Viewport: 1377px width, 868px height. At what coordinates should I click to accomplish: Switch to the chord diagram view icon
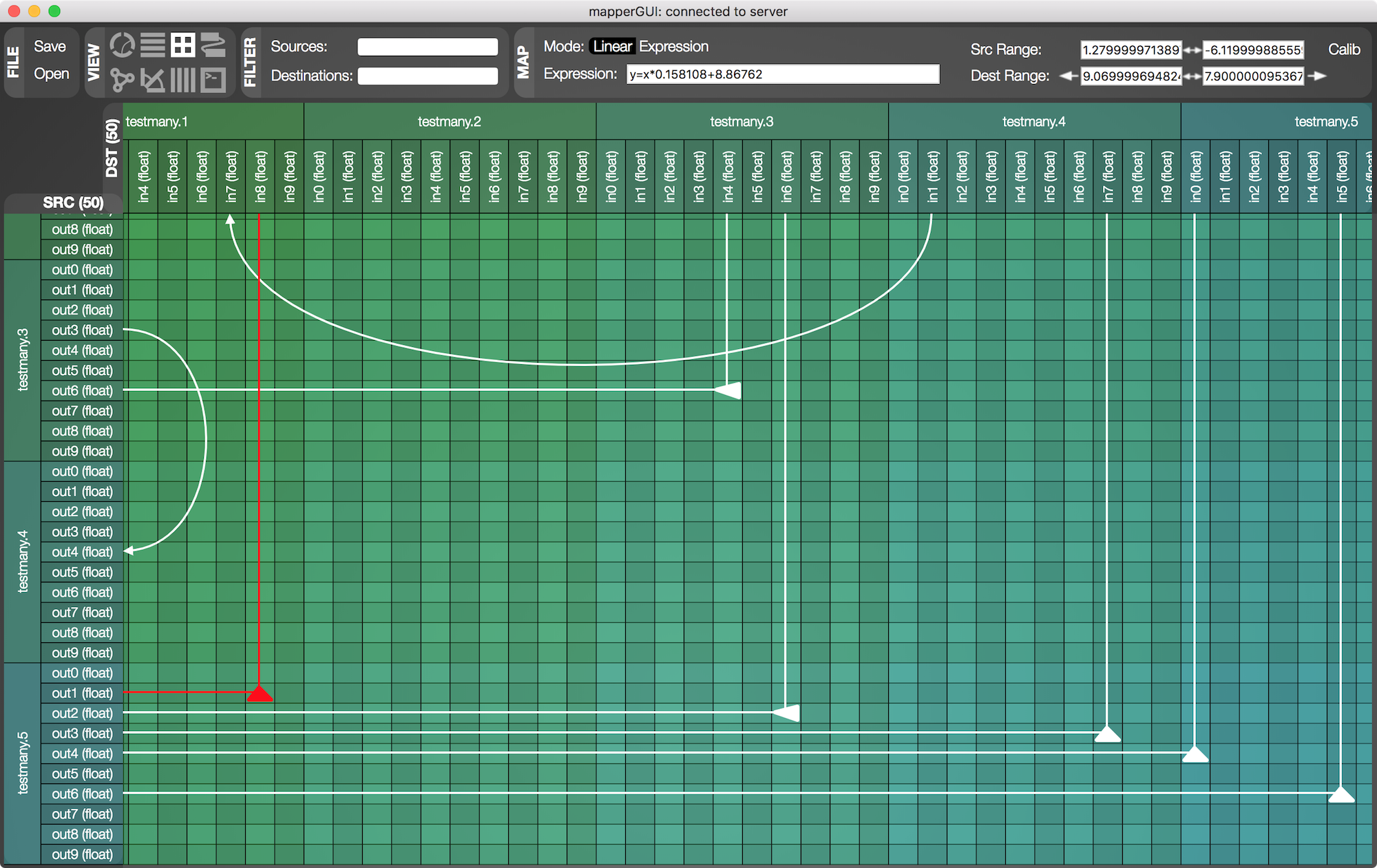point(123,45)
